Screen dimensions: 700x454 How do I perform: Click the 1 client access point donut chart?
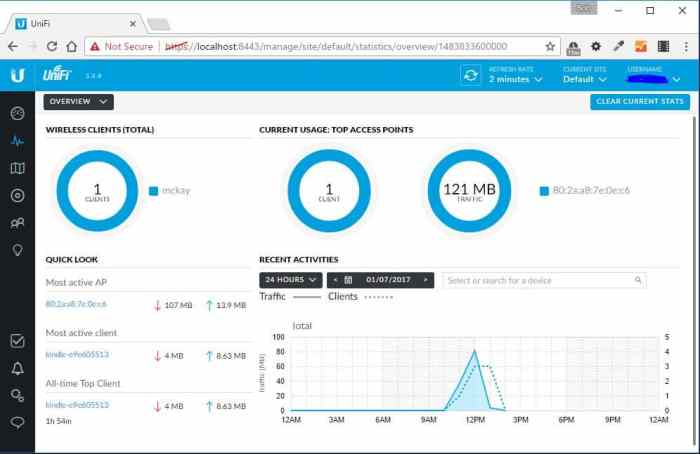pyautogui.click(x=329, y=191)
